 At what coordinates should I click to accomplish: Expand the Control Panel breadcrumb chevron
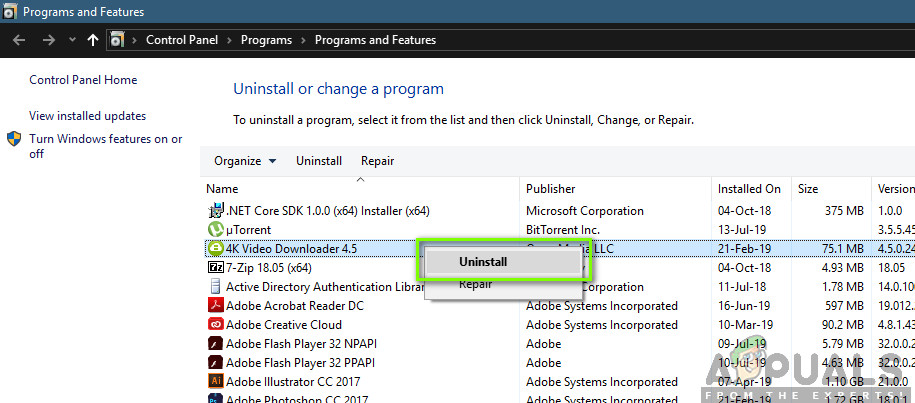click(x=231, y=41)
